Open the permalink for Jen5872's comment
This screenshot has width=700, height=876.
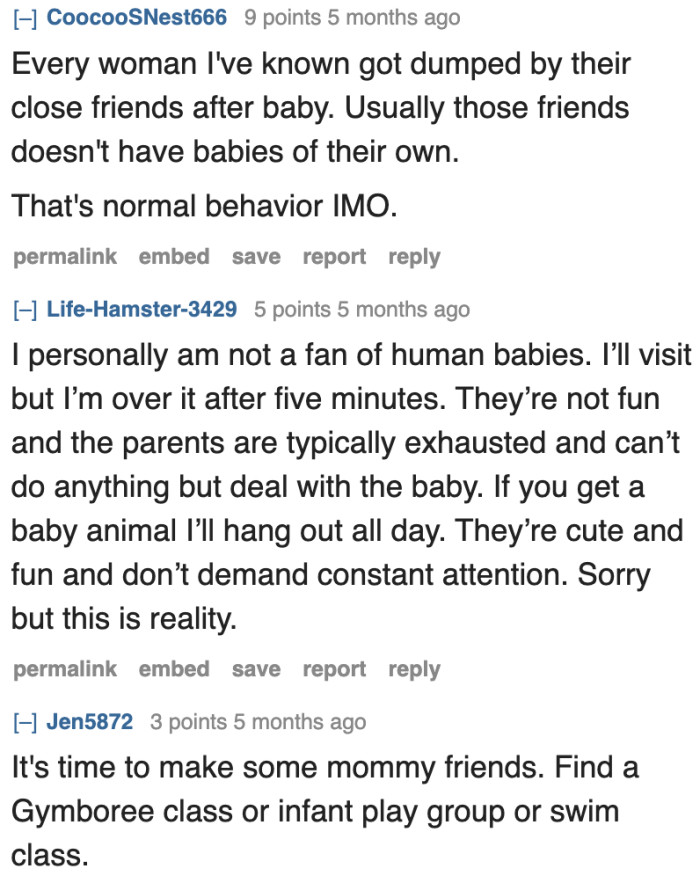coord(63,872)
